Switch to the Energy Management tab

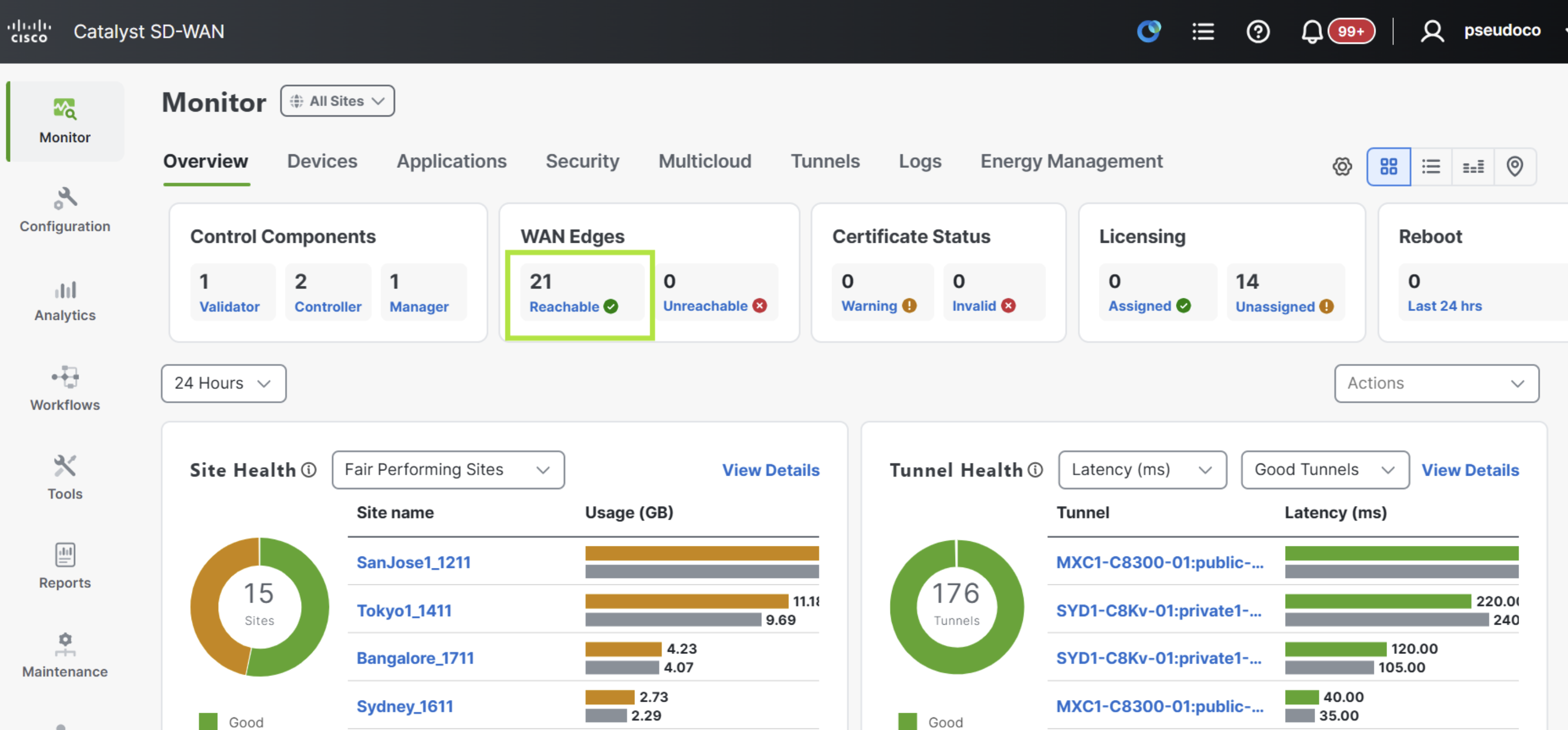(x=1071, y=161)
